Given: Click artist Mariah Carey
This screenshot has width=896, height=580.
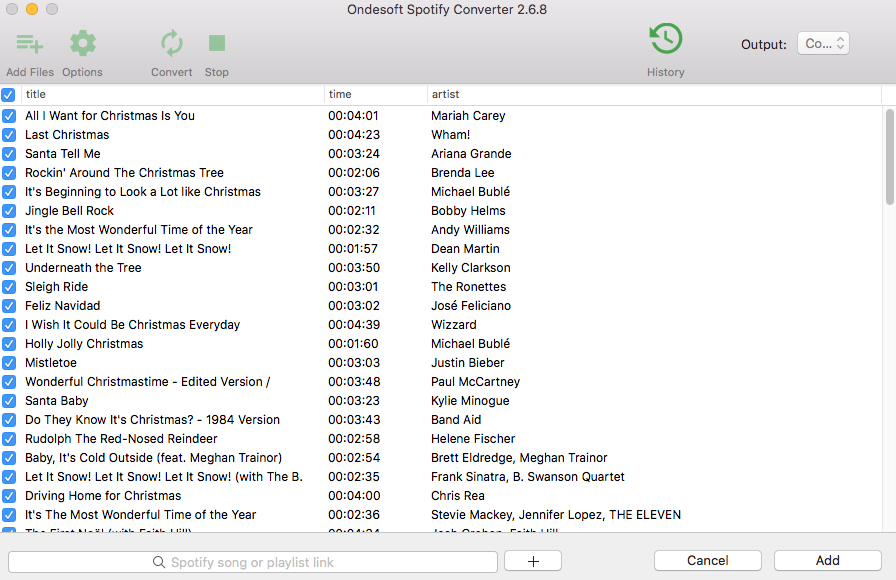Looking at the screenshot, I should pos(468,116).
